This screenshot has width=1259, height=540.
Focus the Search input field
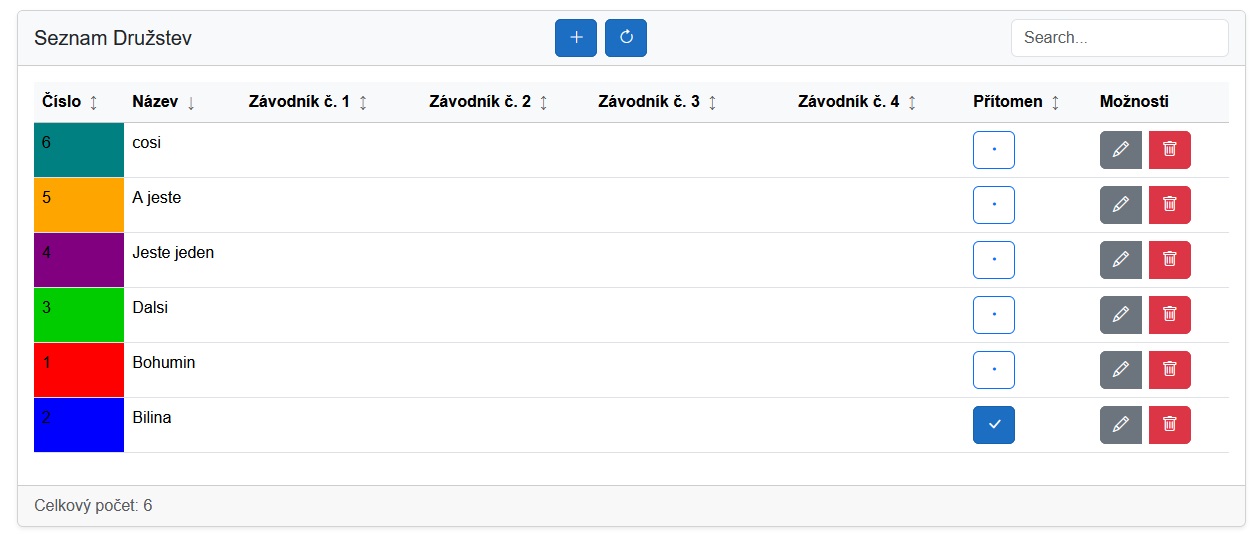pyautogui.click(x=1120, y=38)
